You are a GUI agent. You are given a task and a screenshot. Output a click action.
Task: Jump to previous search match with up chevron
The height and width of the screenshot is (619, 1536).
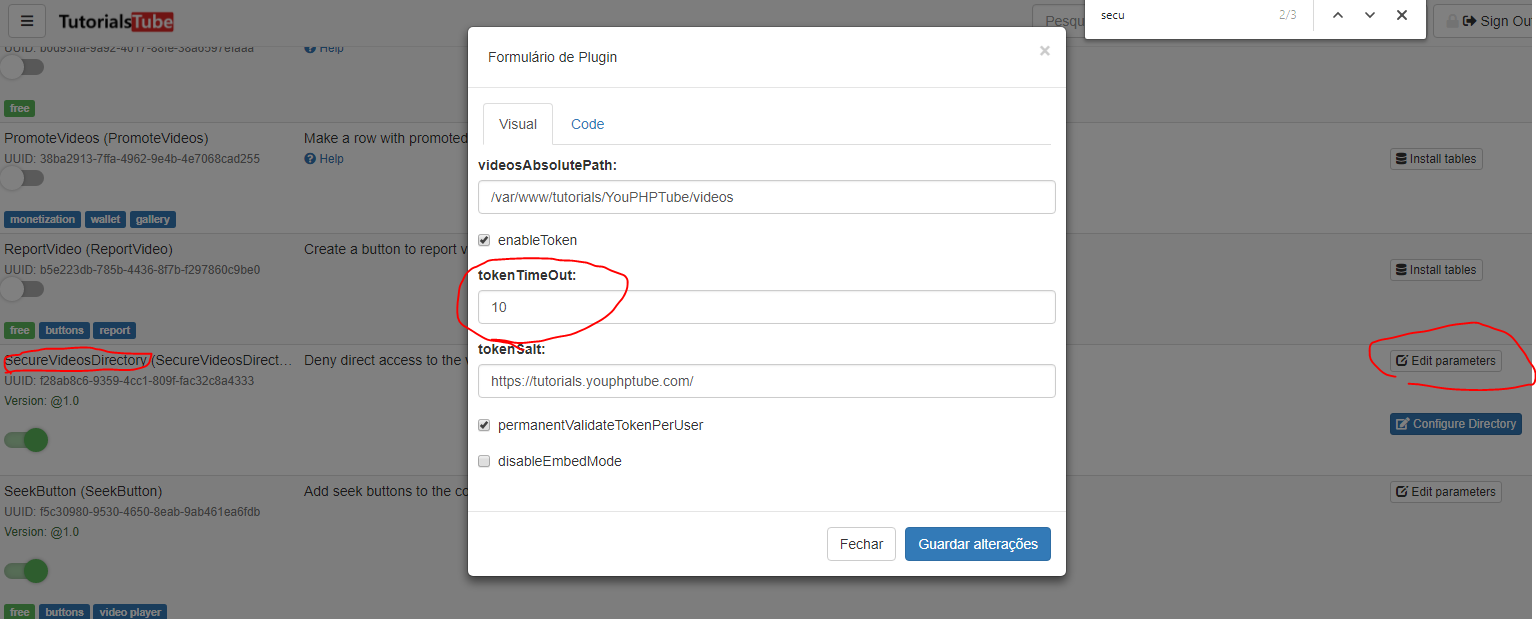pyautogui.click(x=1337, y=16)
